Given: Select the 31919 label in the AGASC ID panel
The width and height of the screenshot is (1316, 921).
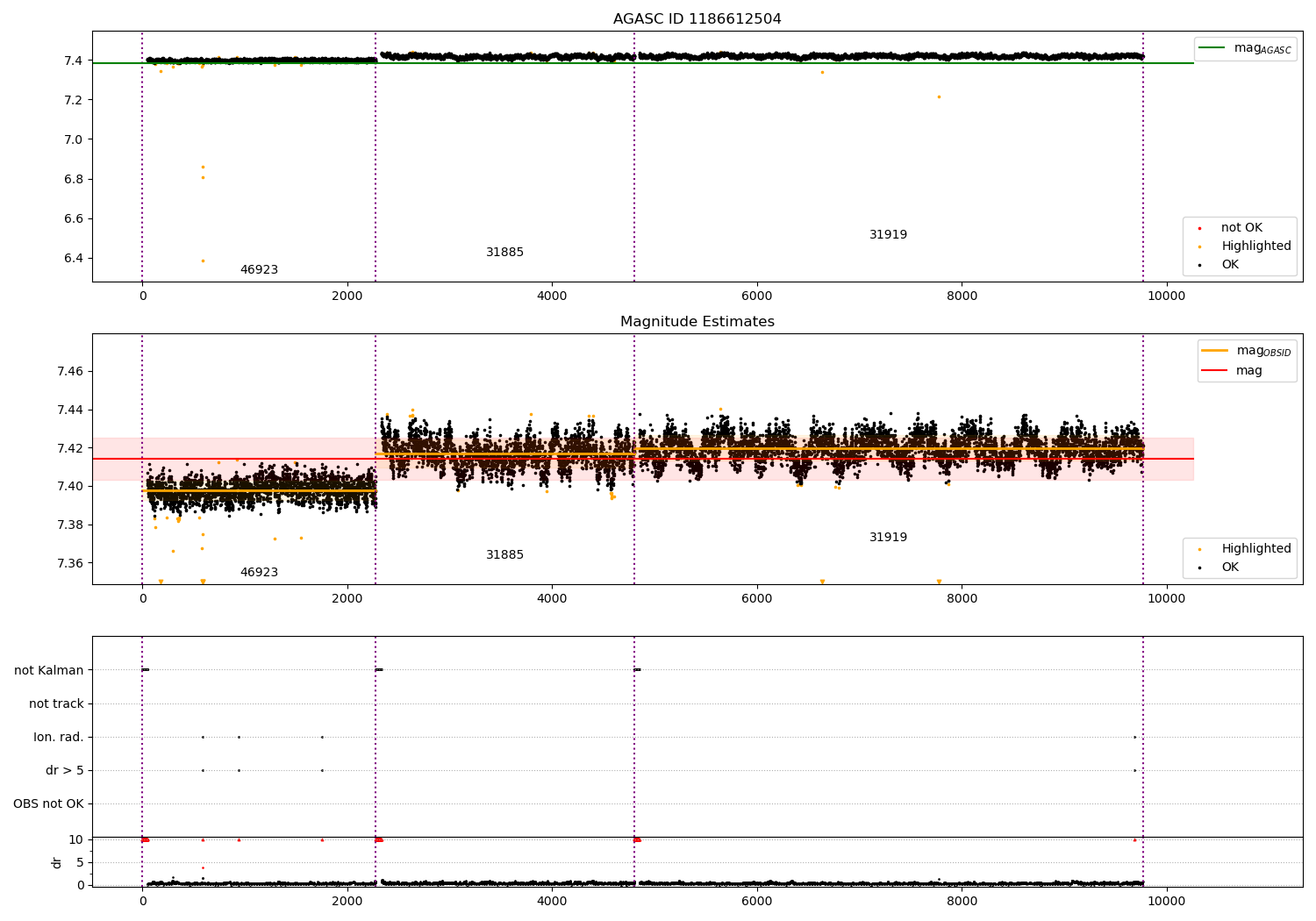Looking at the screenshot, I should point(888,235).
